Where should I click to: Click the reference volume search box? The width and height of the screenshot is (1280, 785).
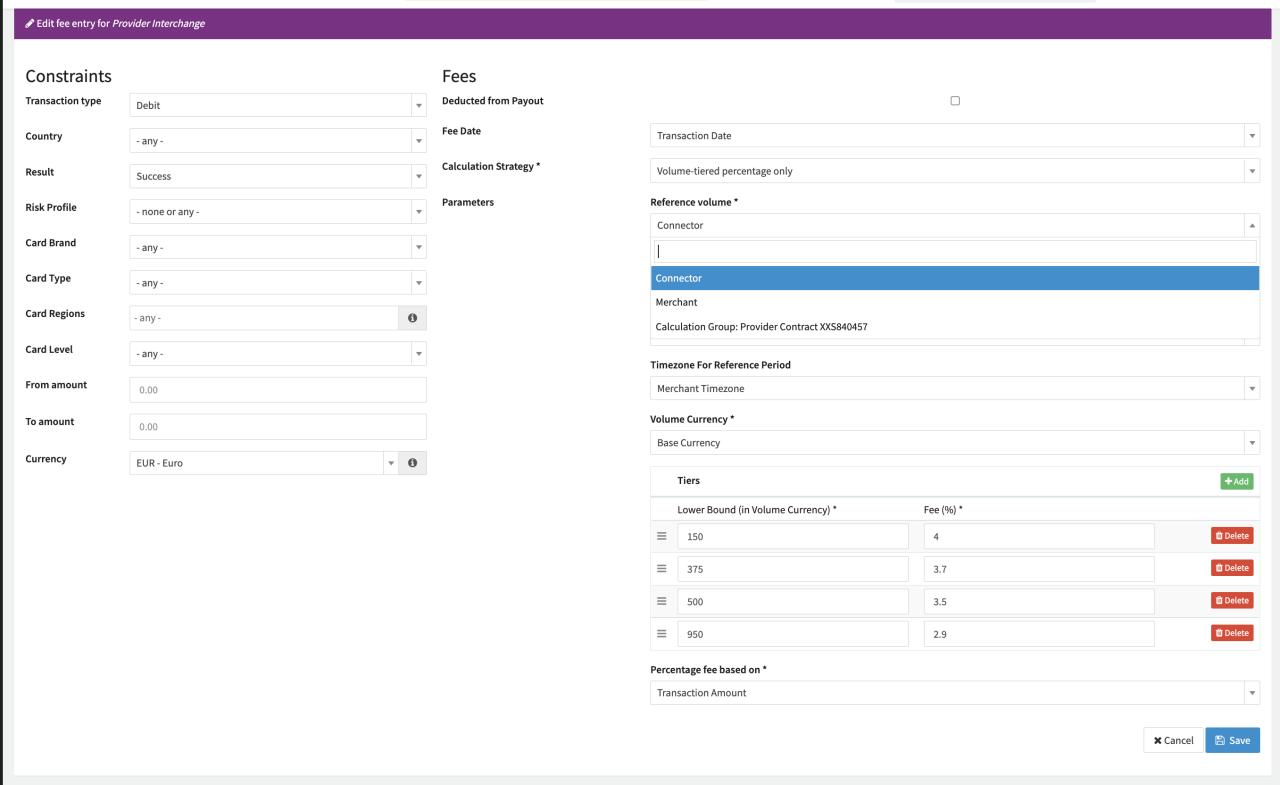[954, 251]
